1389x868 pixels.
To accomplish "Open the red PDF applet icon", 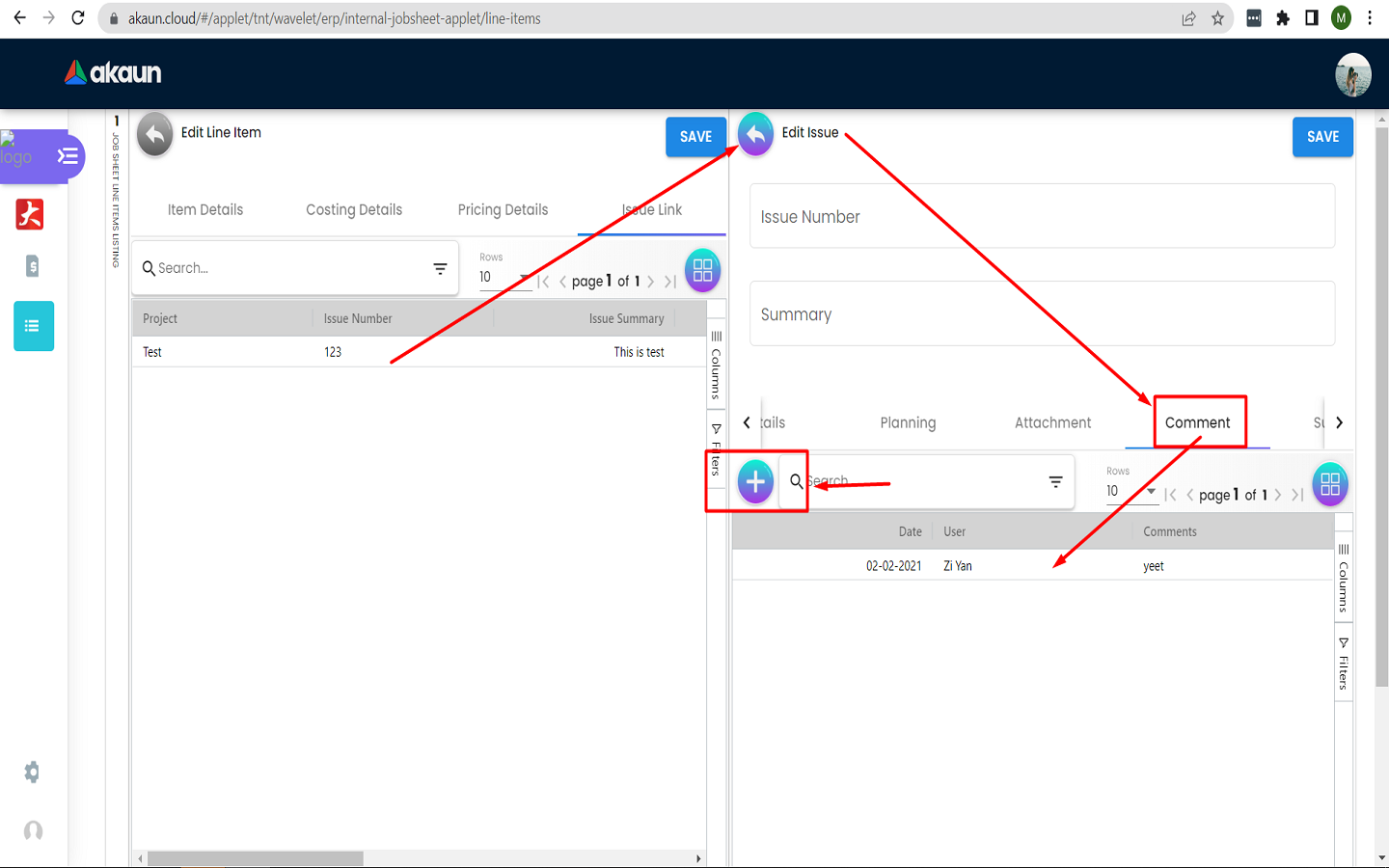I will pos(30,214).
